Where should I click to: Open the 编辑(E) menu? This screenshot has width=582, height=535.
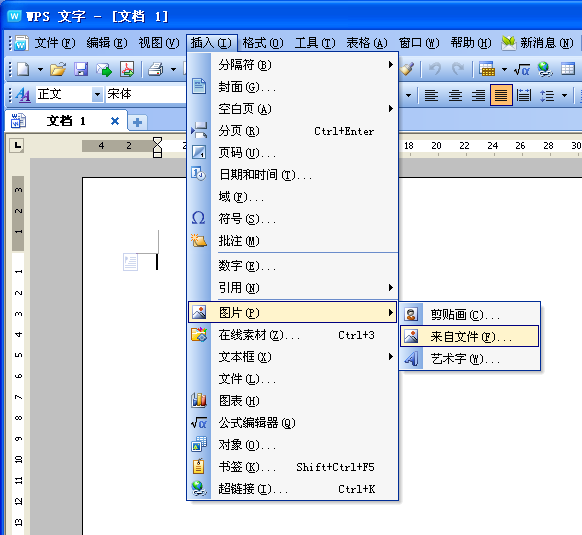pos(107,43)
